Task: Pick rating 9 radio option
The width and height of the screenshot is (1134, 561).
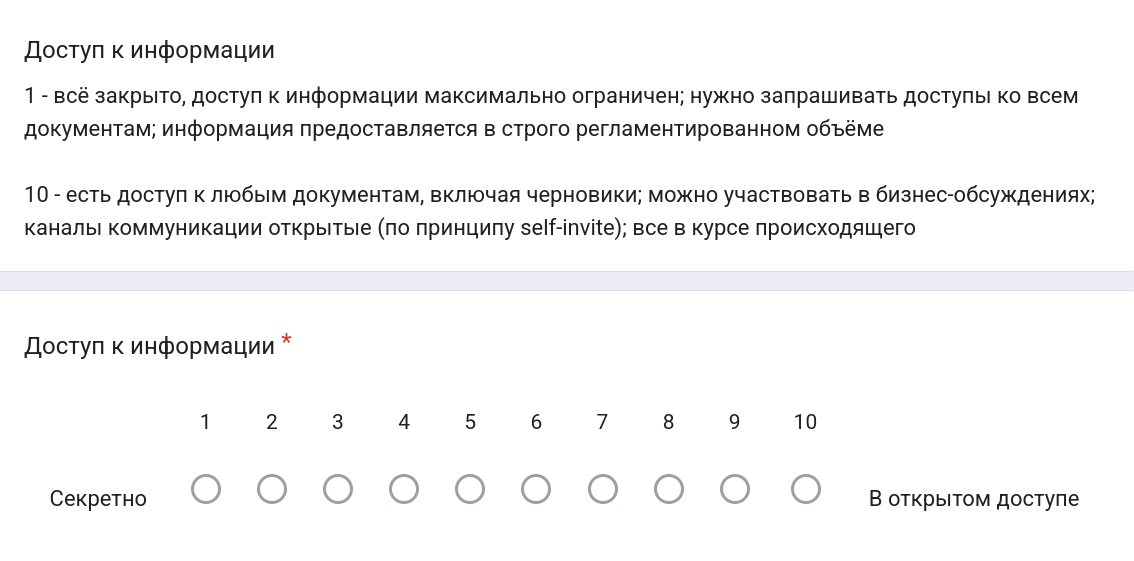Action: pos(734,489)
